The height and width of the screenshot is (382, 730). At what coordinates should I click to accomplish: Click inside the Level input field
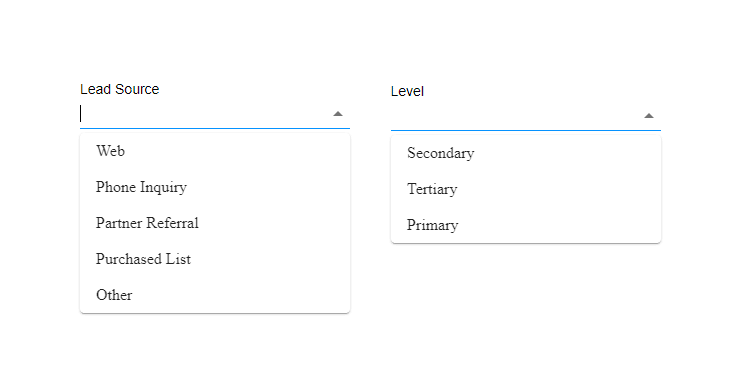coord(516,116)
